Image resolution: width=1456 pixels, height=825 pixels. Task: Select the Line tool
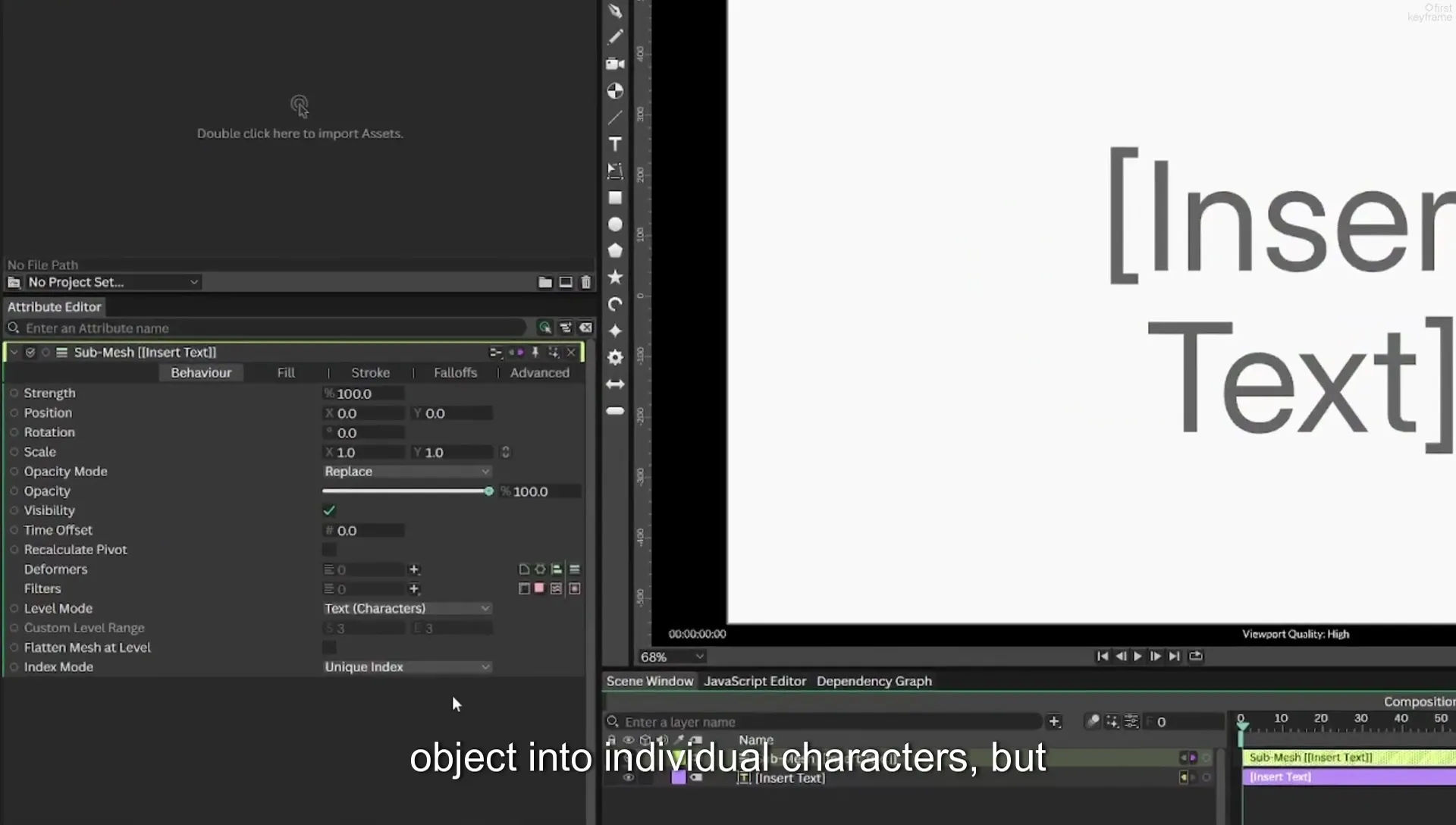click(615, 118)
